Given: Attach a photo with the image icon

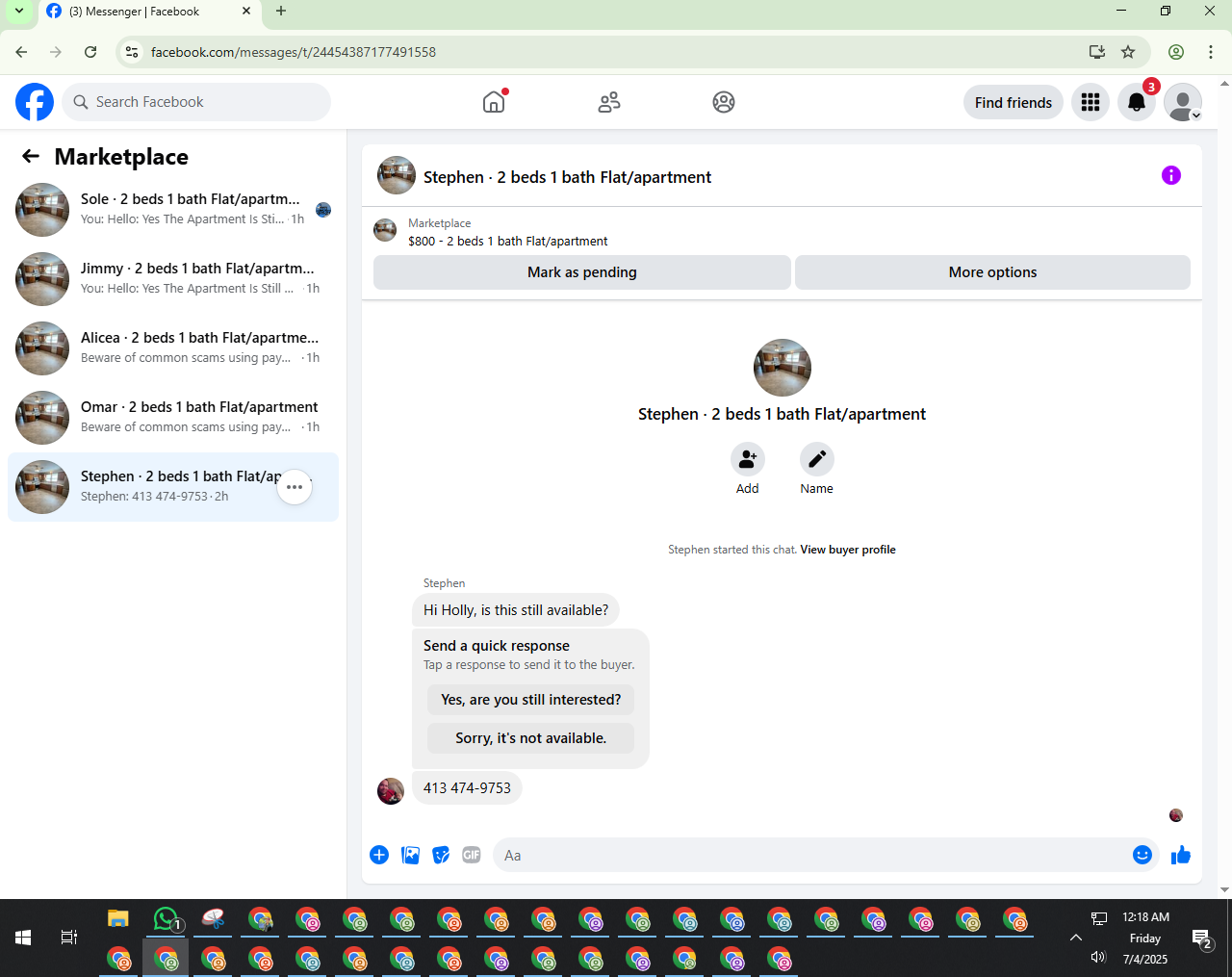Looking at the screenshot, I should pos(410,855).
